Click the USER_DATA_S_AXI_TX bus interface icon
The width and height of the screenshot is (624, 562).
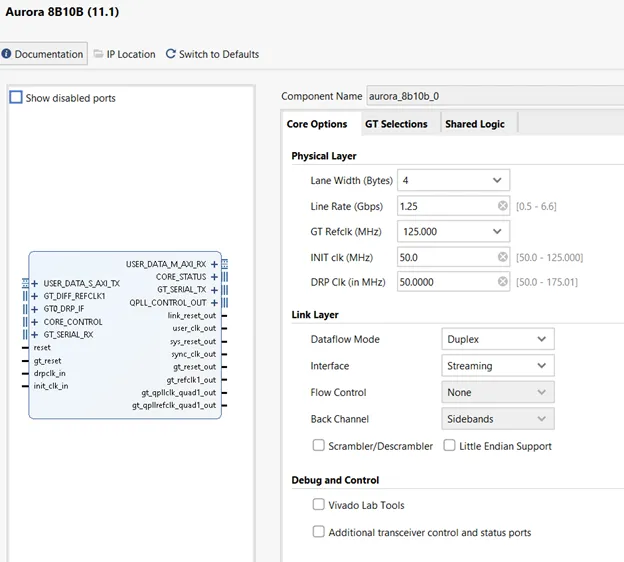tap(25, 283)
